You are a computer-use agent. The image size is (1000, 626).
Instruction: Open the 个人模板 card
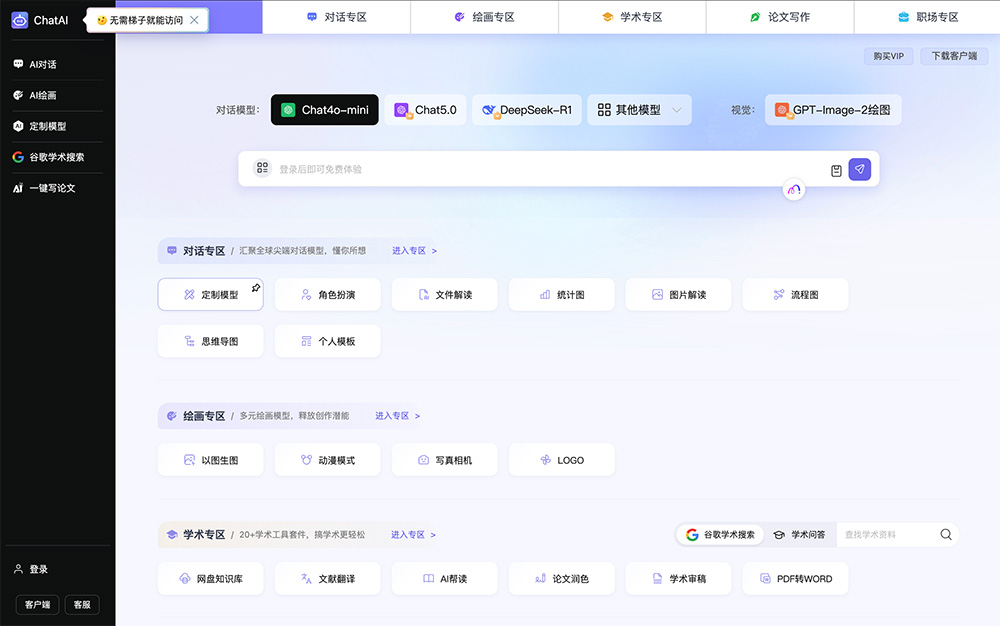[328, 341]
